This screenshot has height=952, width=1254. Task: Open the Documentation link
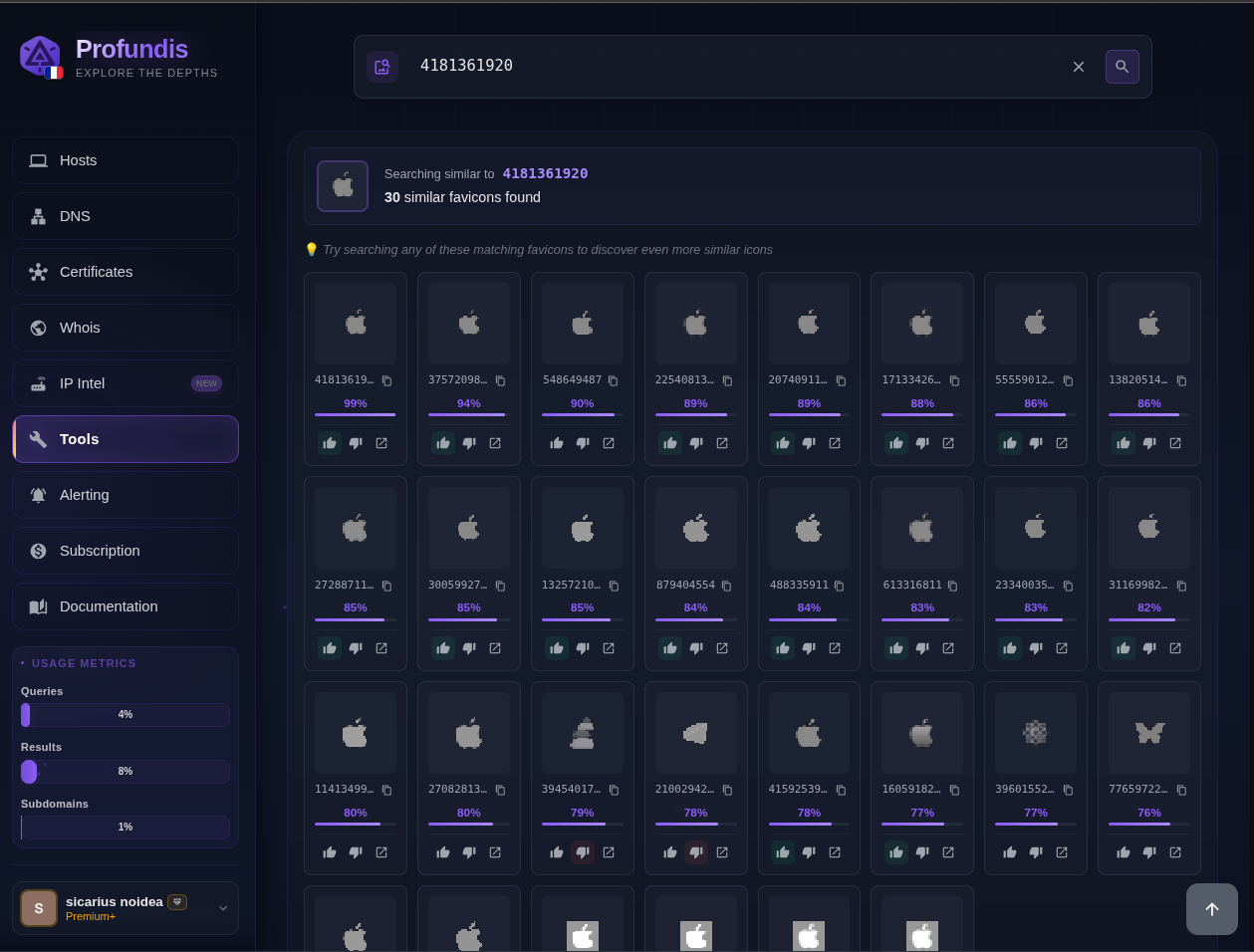125,606
